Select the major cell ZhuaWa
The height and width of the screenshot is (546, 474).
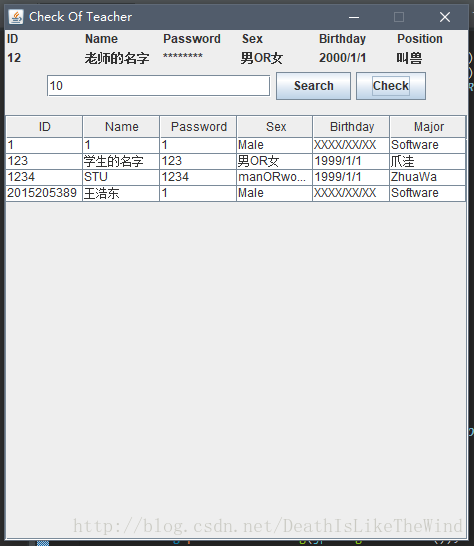coord(428,177)
